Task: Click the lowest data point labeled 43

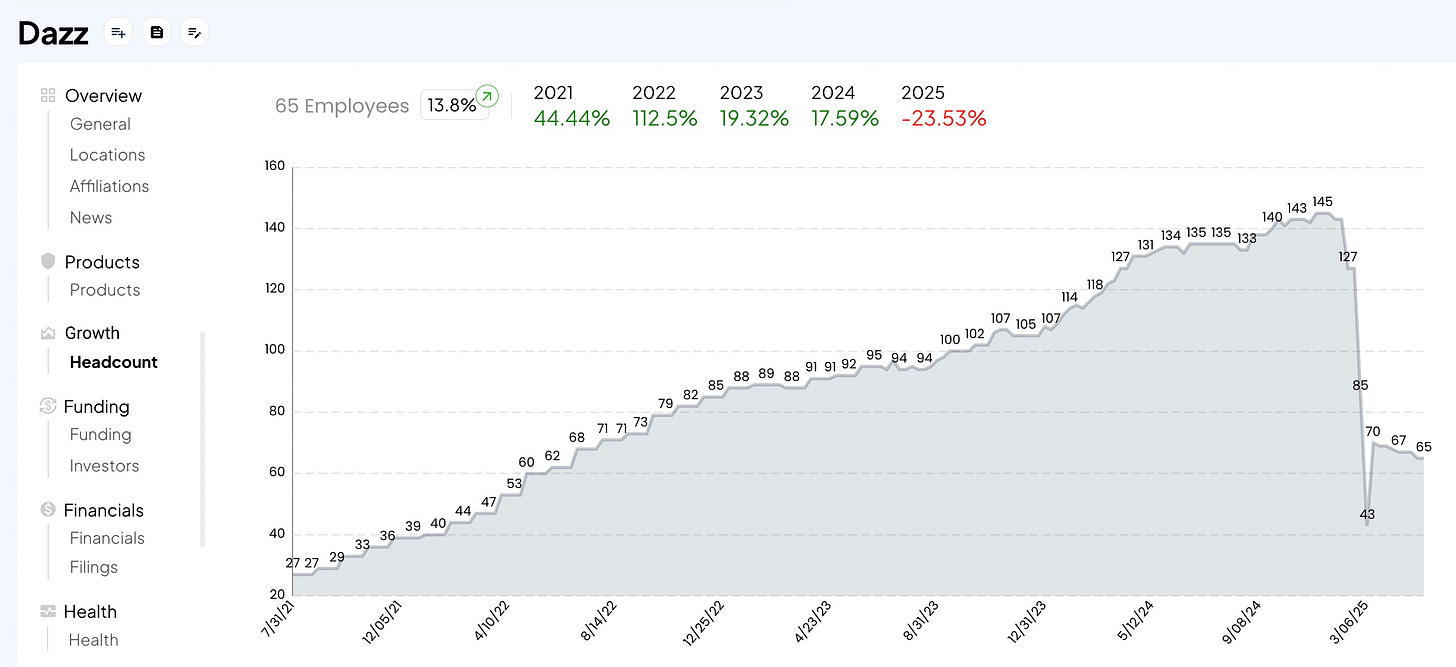Action: click(x=1368, y=514)
